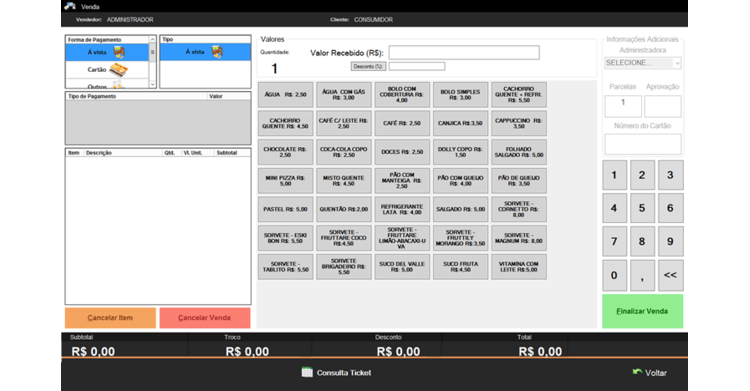Image resolution: width=750 pixels, height=391 pixels.
Task: Add CHOCOLATE R$ 2,50 product
Action: [x=286, y=152]
